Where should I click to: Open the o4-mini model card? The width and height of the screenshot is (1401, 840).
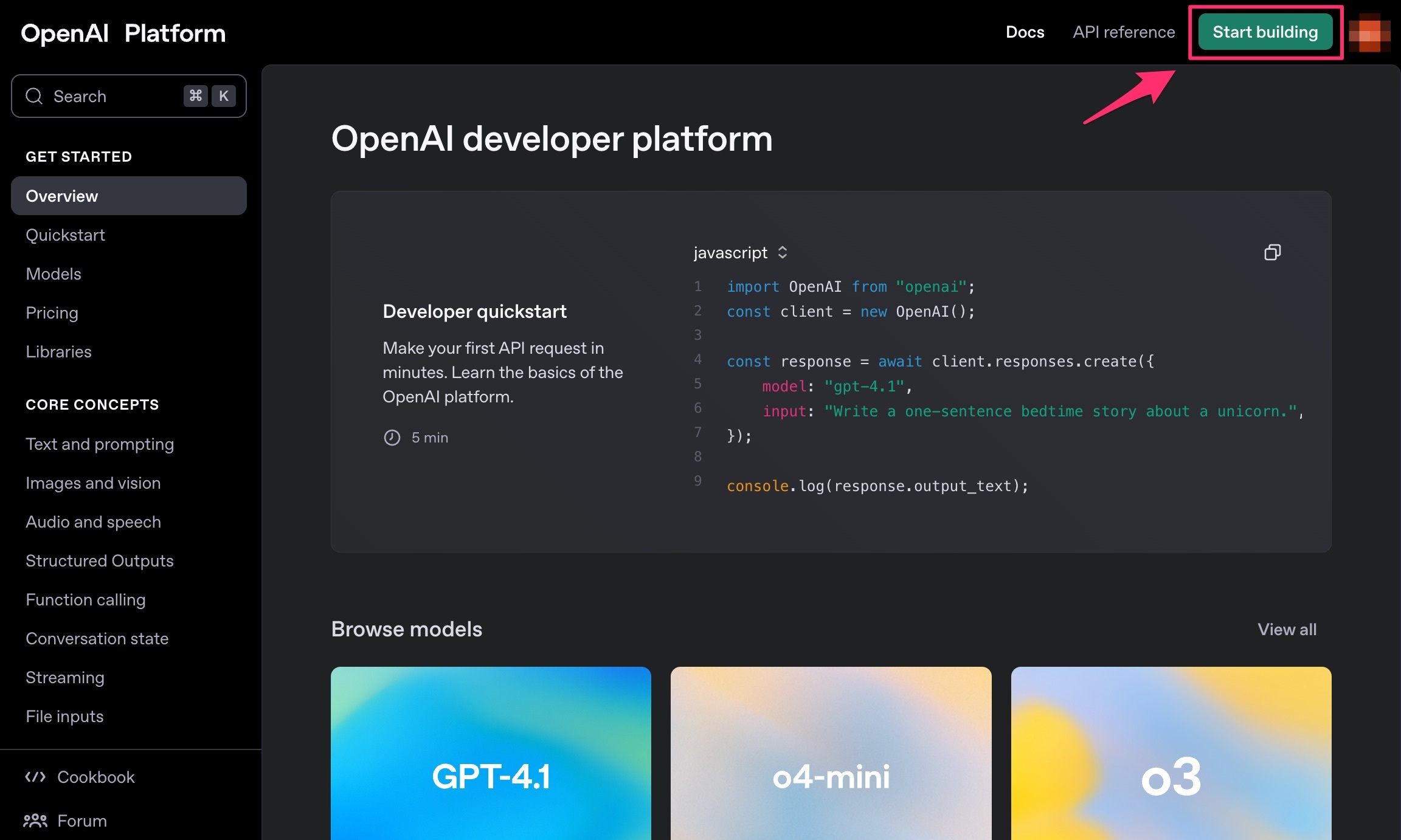tap(831, 754)
